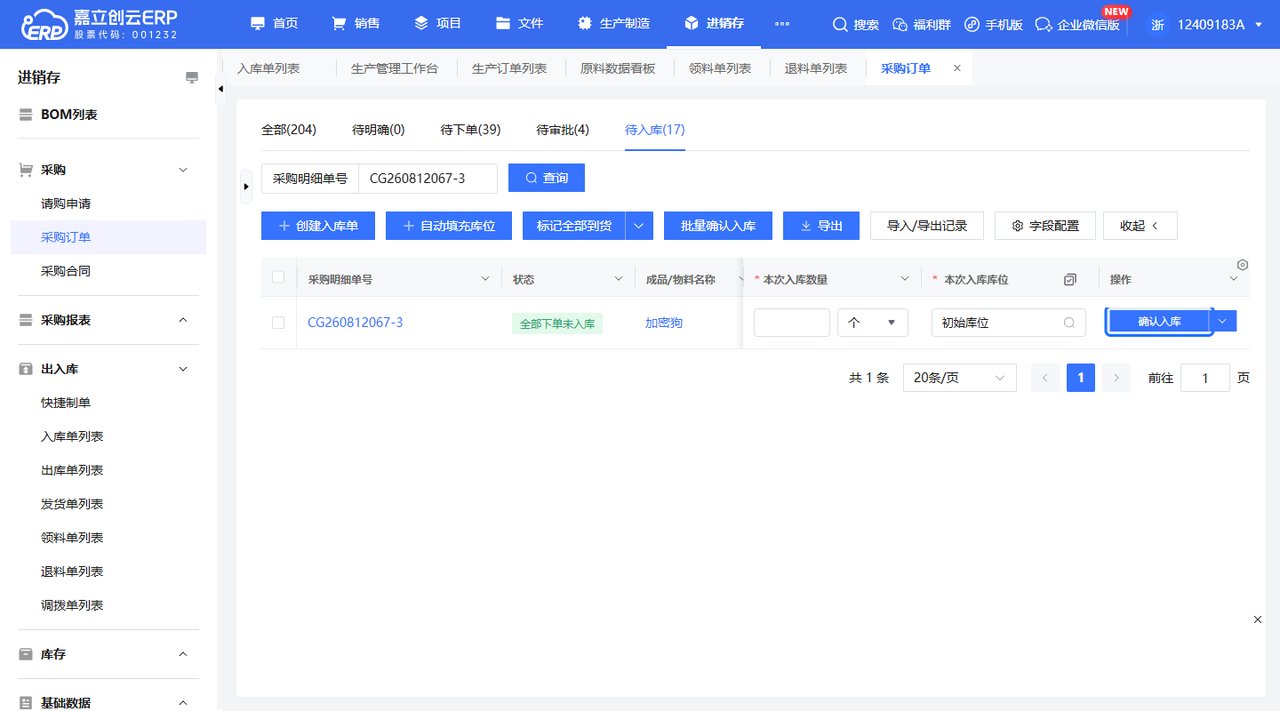The image size is (1280, 711).
Task: Switch to 入库单列表 tab
Action: pyautogui.click(x=268, y=68)
